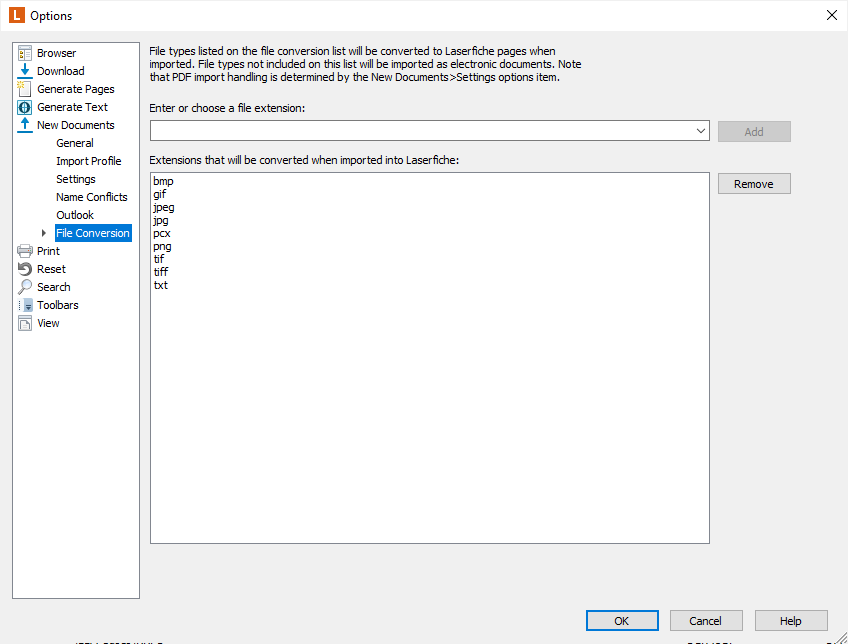848x644 pixels.
Task: Expand the File Conversion tree node
Action: pos(44,233)
